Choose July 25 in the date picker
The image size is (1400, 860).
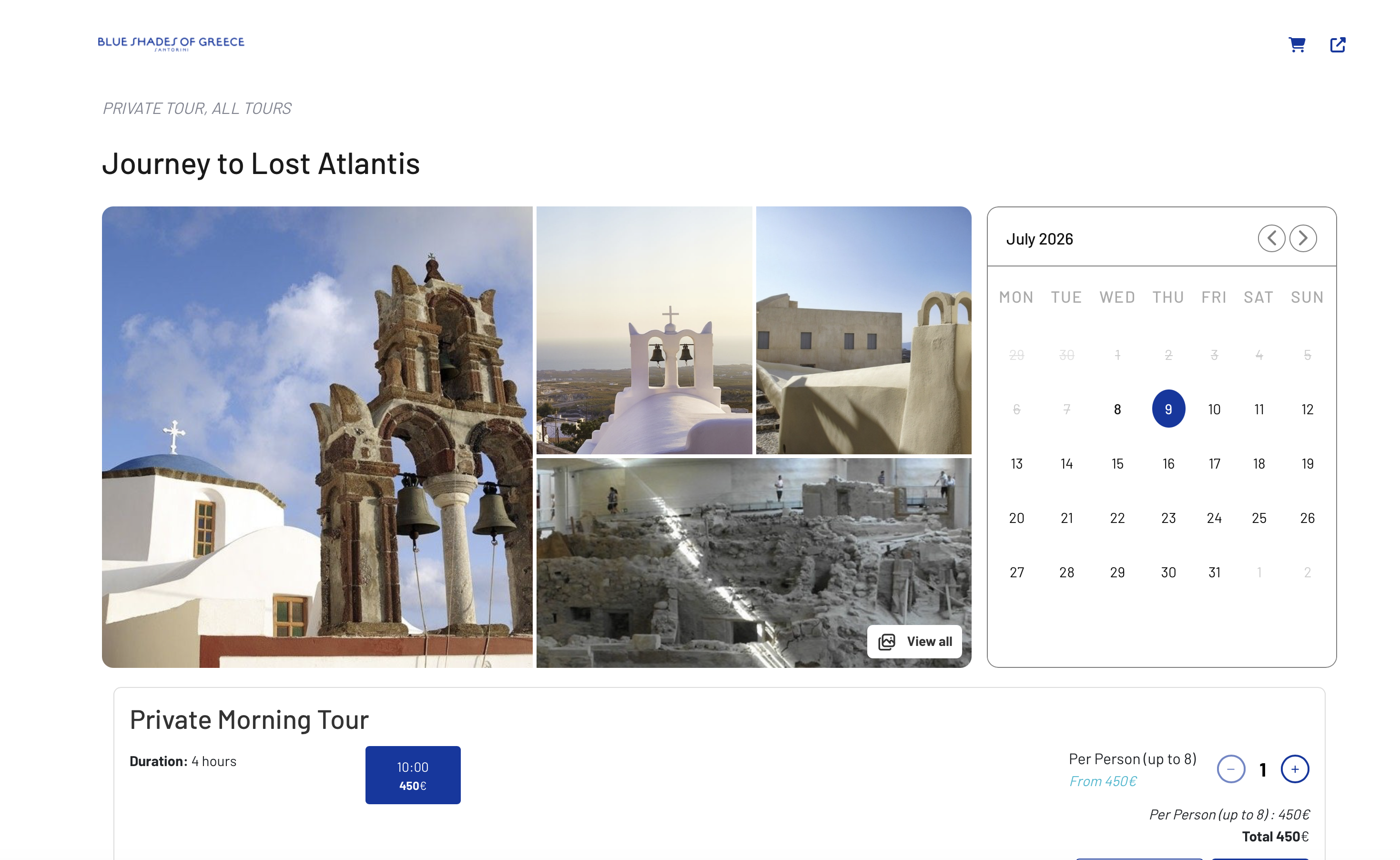(1259, 518)
